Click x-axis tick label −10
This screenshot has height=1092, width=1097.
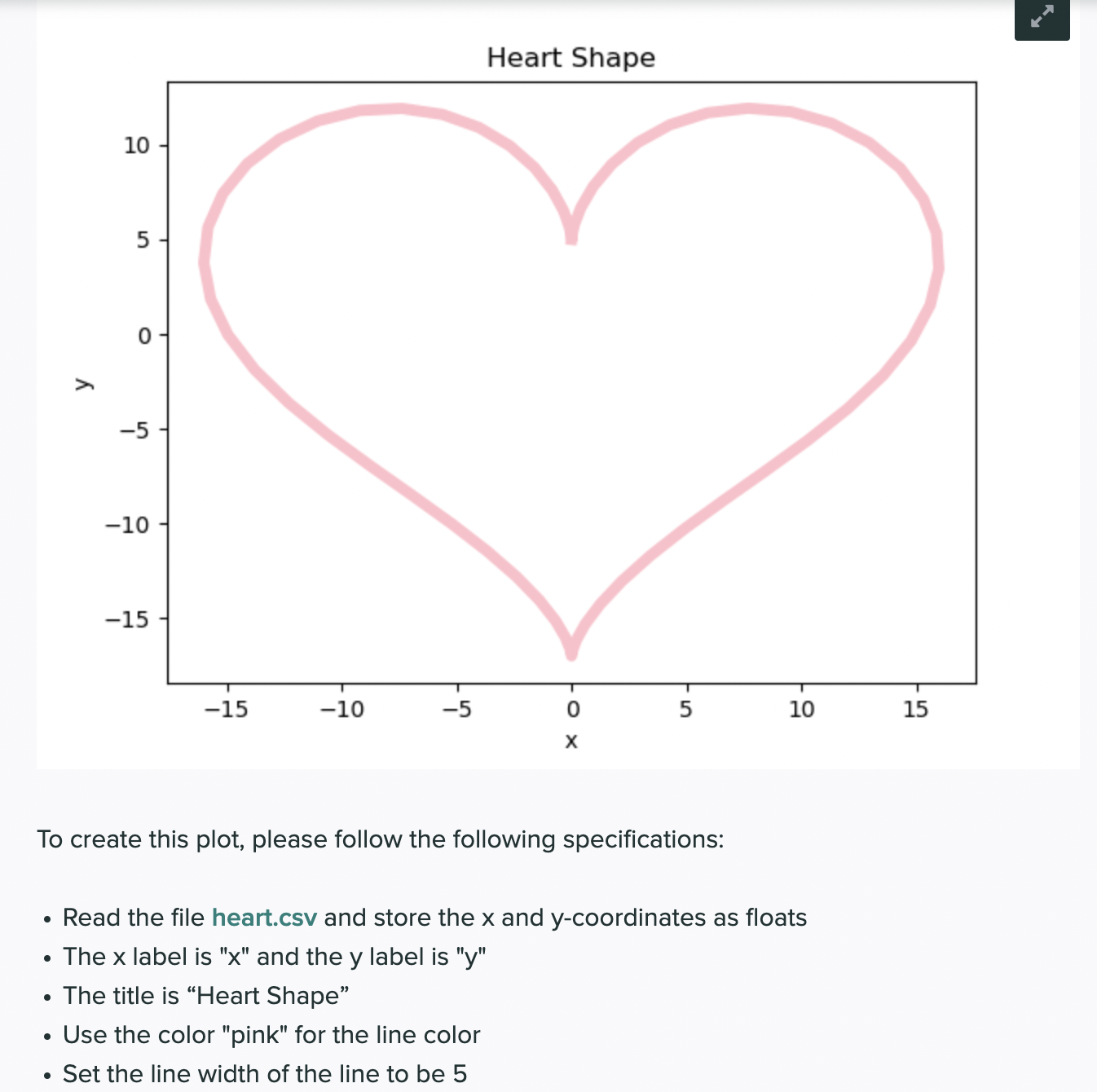click(341, 710)
